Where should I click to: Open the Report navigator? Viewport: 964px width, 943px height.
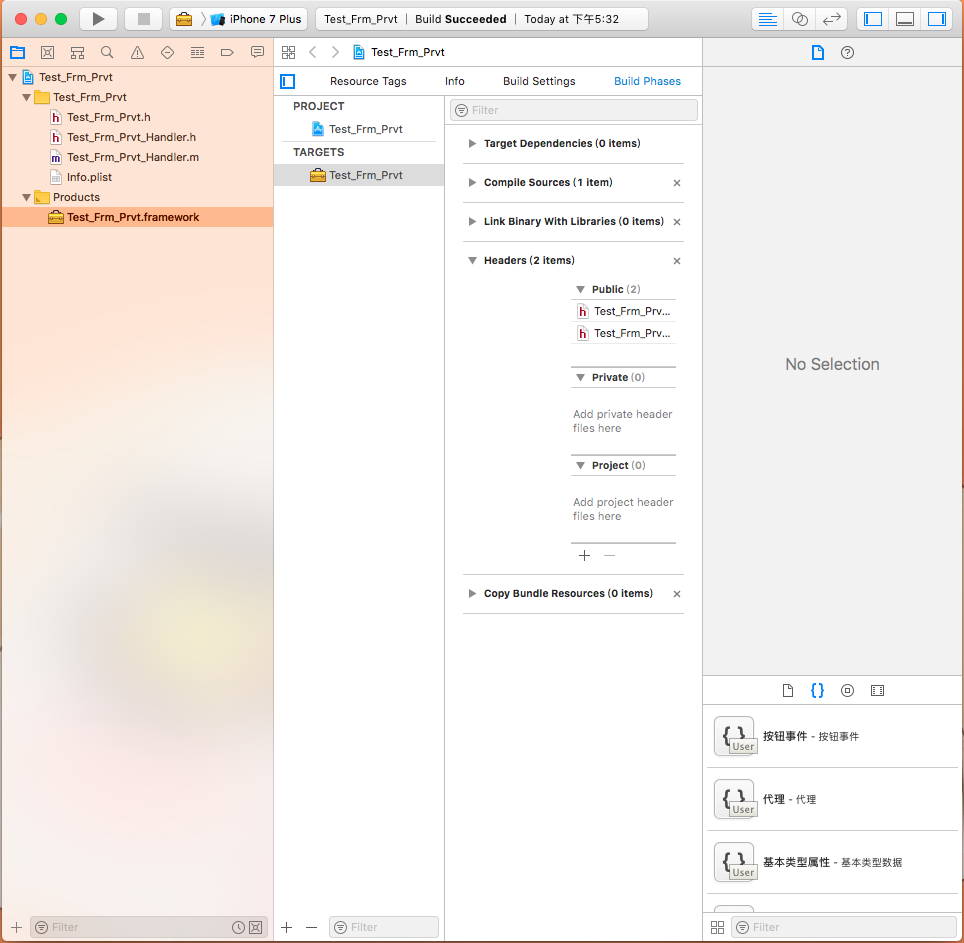tap(257, 52)
